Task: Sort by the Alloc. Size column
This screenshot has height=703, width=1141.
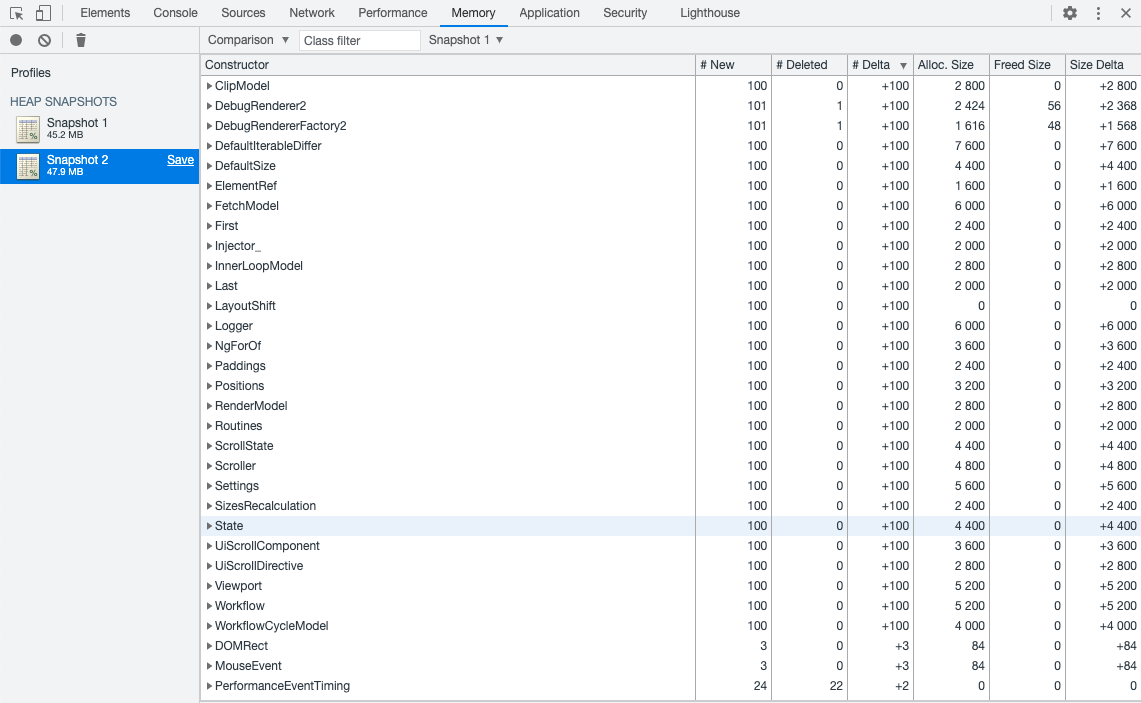Action: tap(951, 65)
